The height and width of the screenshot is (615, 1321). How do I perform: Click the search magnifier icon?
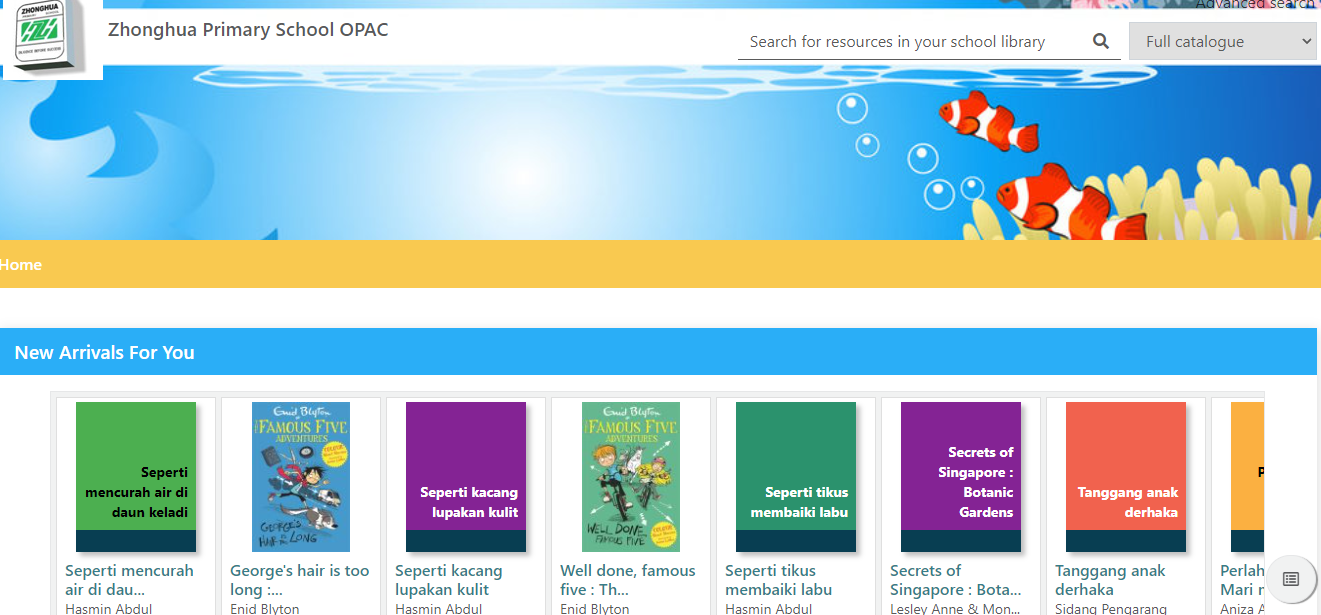1101,41
